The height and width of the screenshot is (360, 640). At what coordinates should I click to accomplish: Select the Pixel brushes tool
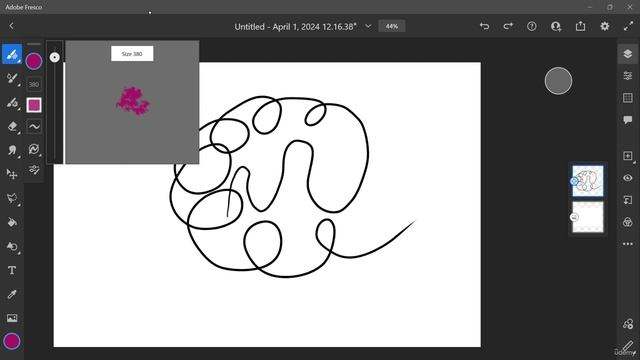coord(12,54)
